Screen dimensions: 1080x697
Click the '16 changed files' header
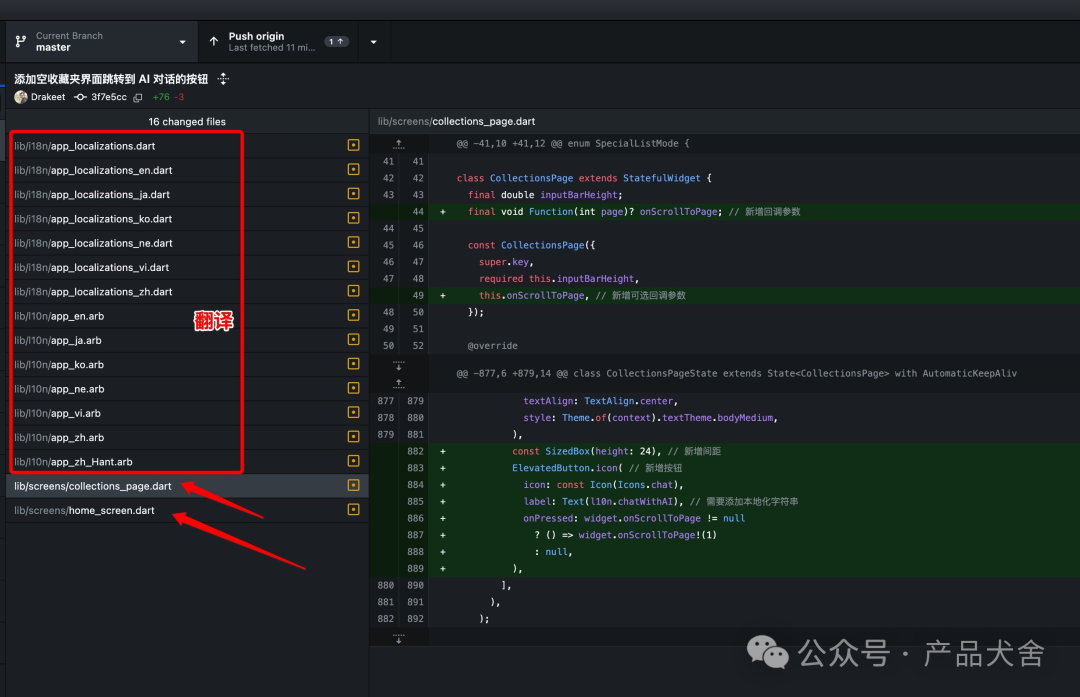click(187, 122)
